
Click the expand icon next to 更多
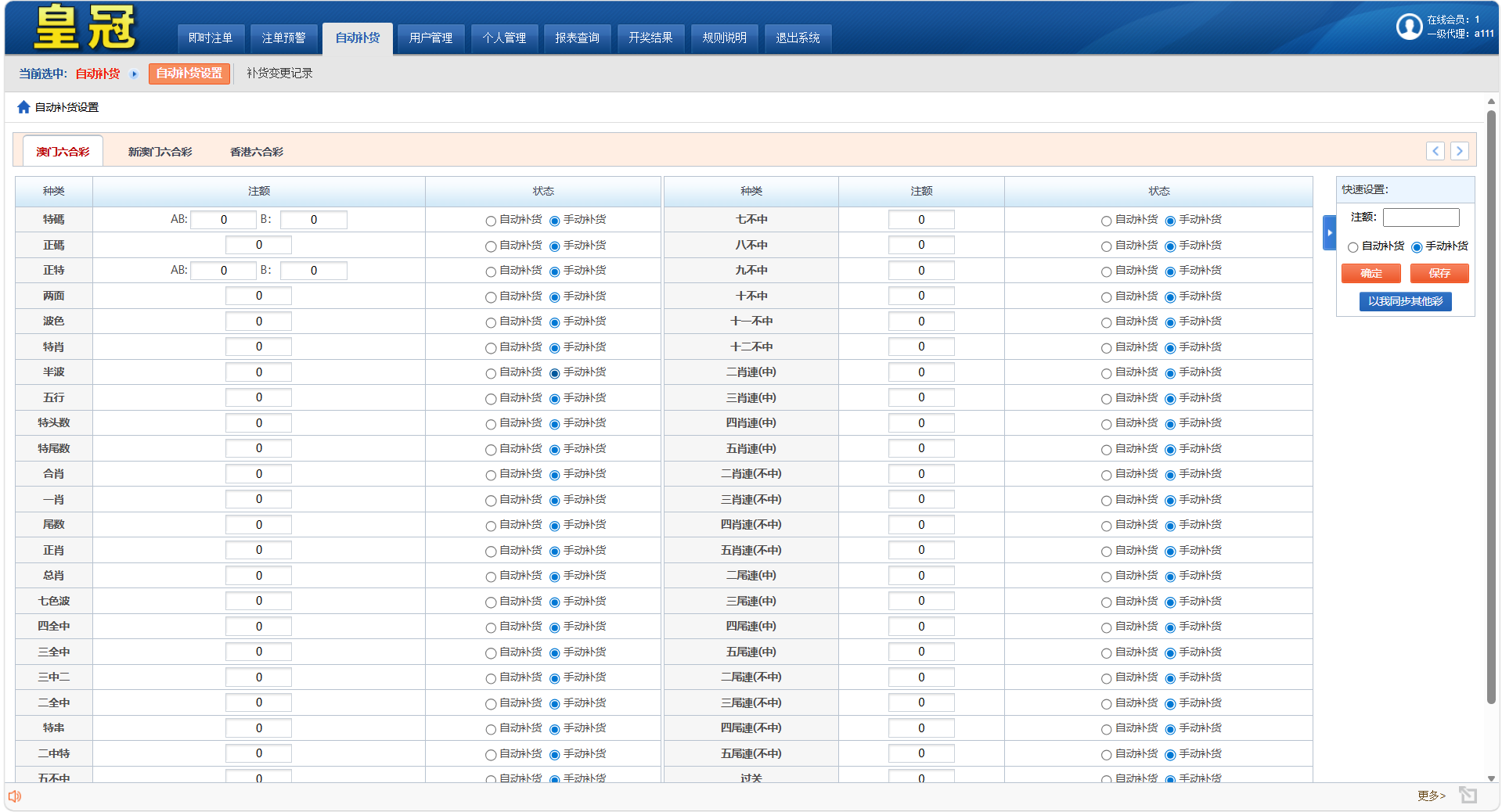click(x=1468, y=796)
